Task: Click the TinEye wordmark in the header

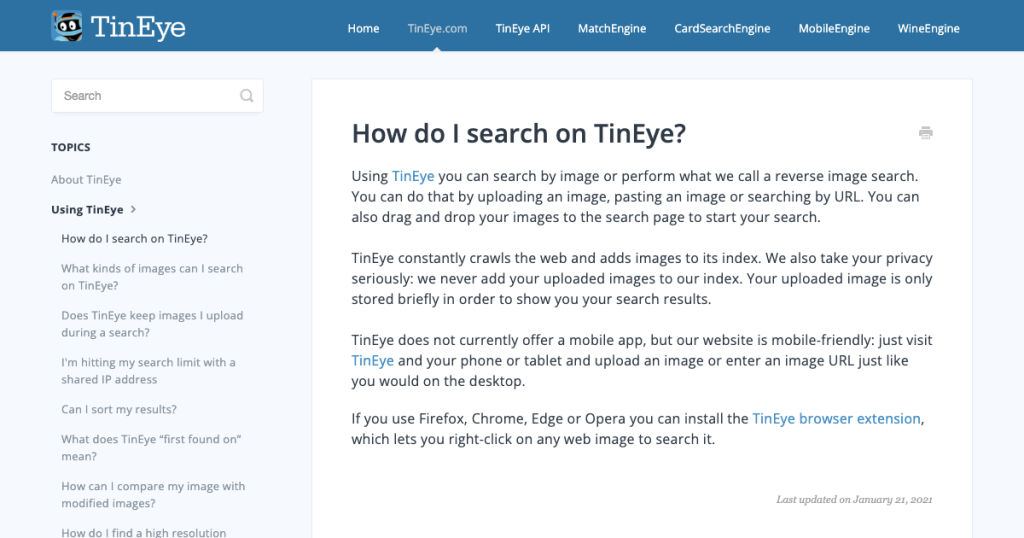Action: (138, 27)
